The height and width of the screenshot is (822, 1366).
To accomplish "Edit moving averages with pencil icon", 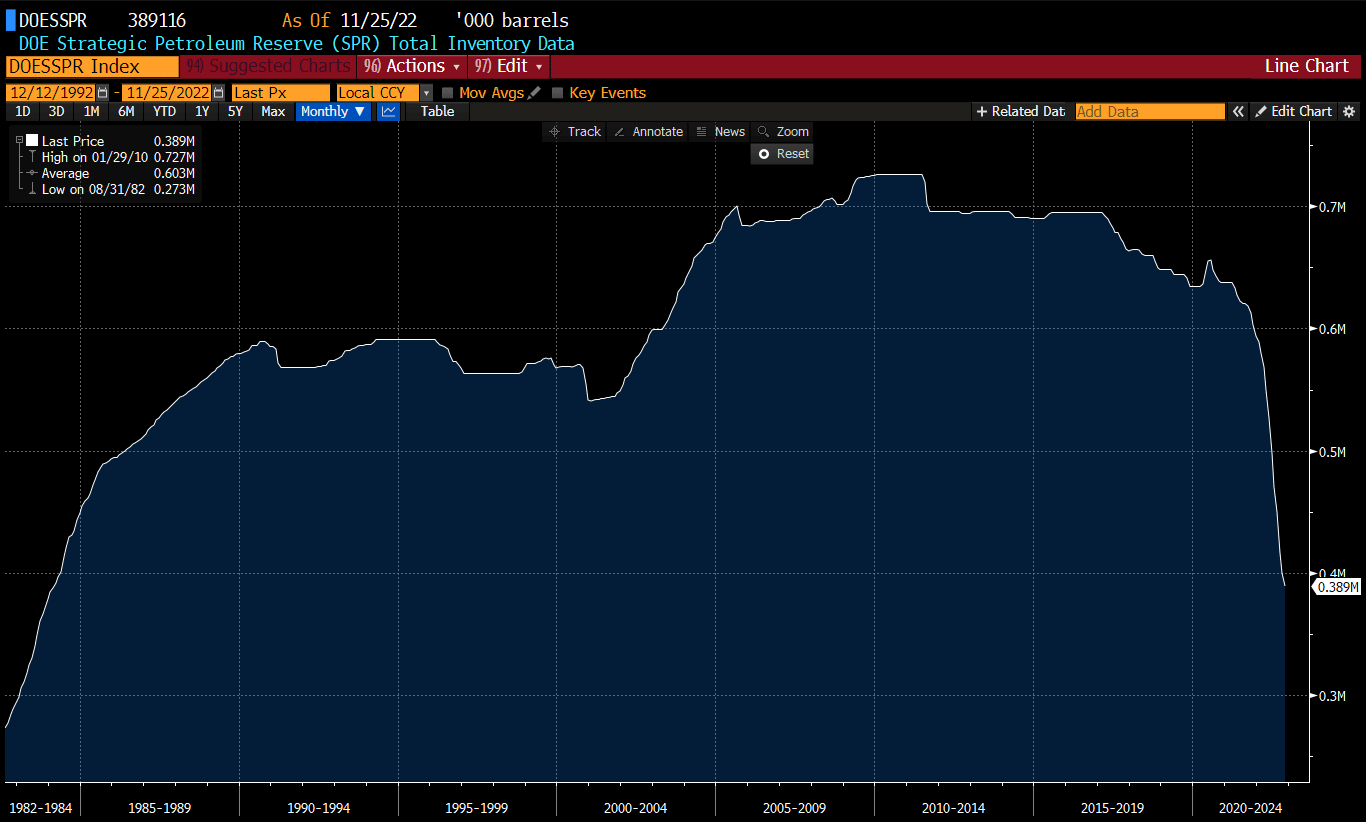I will [x=534, y=93].
